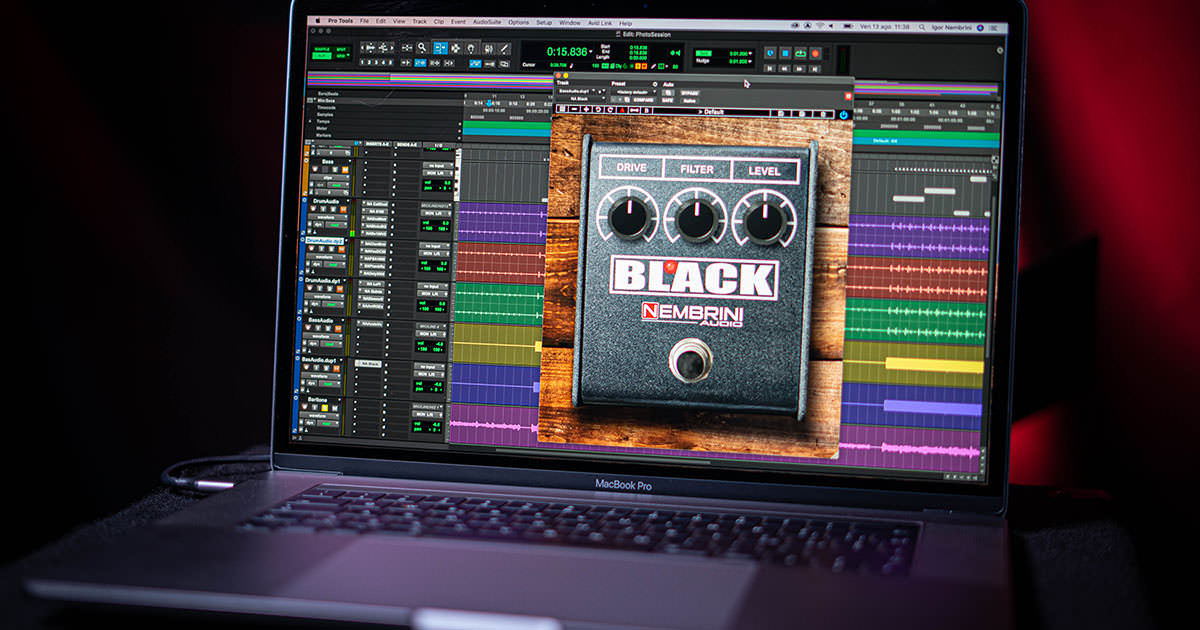Open the Avid Link menu

pos(600,23)
